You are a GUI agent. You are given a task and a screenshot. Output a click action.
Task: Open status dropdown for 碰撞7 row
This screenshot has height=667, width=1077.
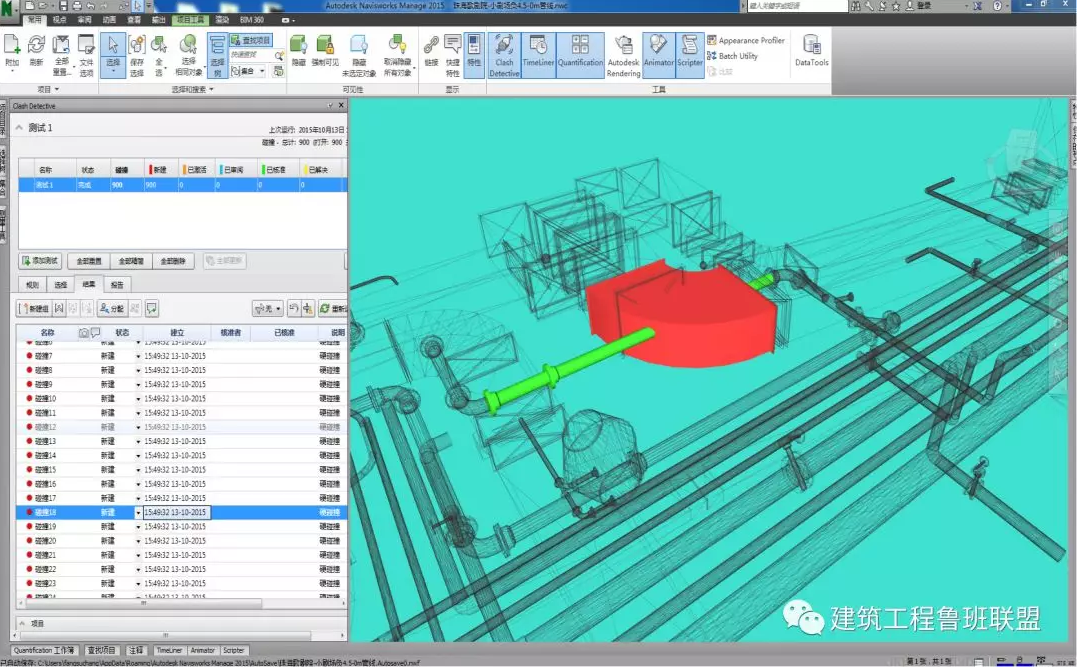pyautogui.click(x=138, y=356)
